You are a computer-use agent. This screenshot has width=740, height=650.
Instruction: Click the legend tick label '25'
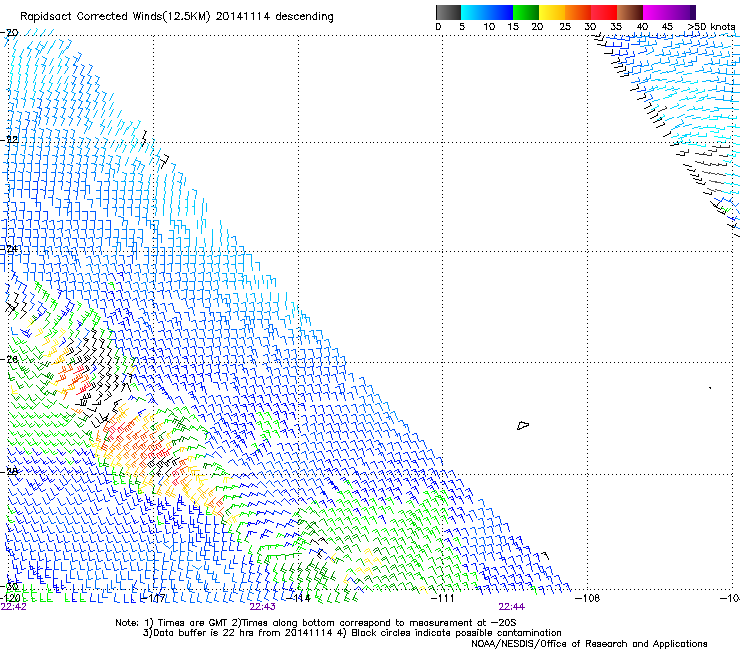coord(565,27)
